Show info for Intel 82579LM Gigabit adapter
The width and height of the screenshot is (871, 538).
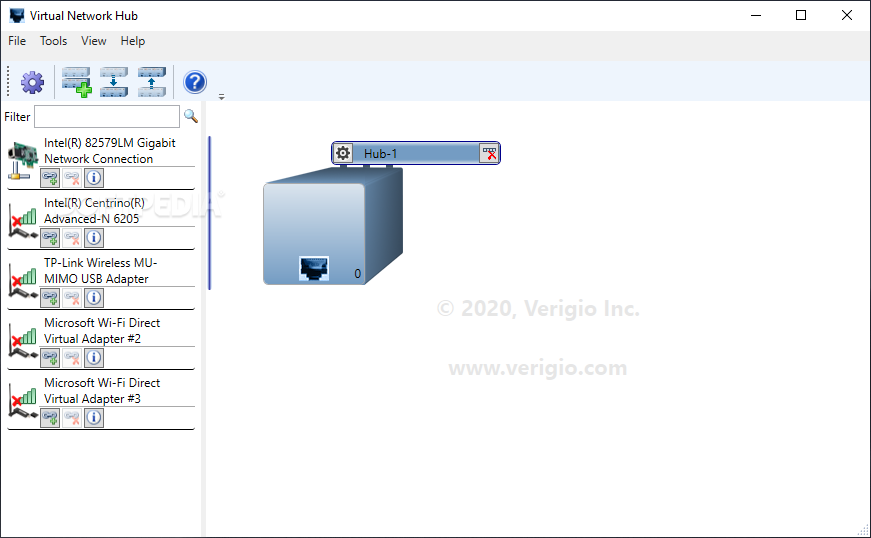pos(94,178)
